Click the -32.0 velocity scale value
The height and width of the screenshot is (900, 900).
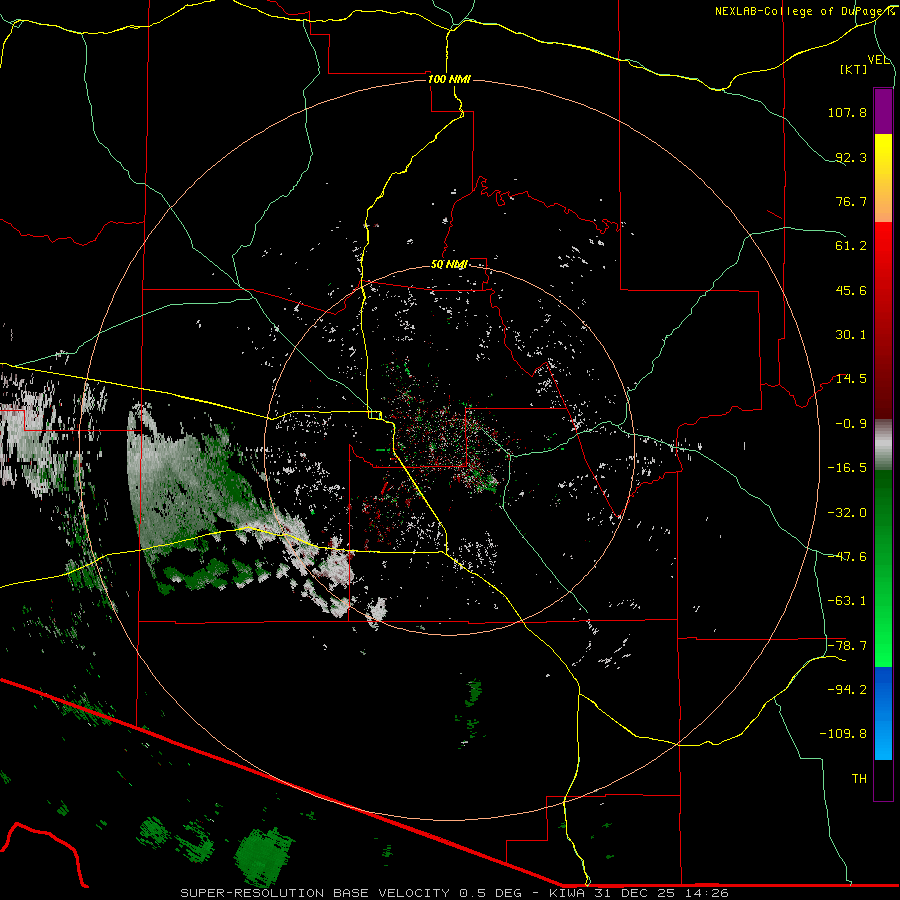847,513
